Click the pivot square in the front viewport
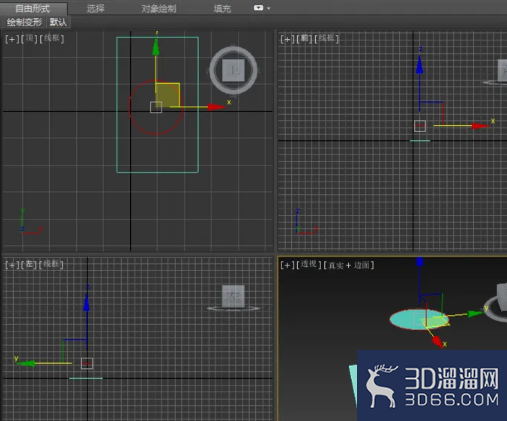This screenshot has width=507, height=421. point(420,126)
